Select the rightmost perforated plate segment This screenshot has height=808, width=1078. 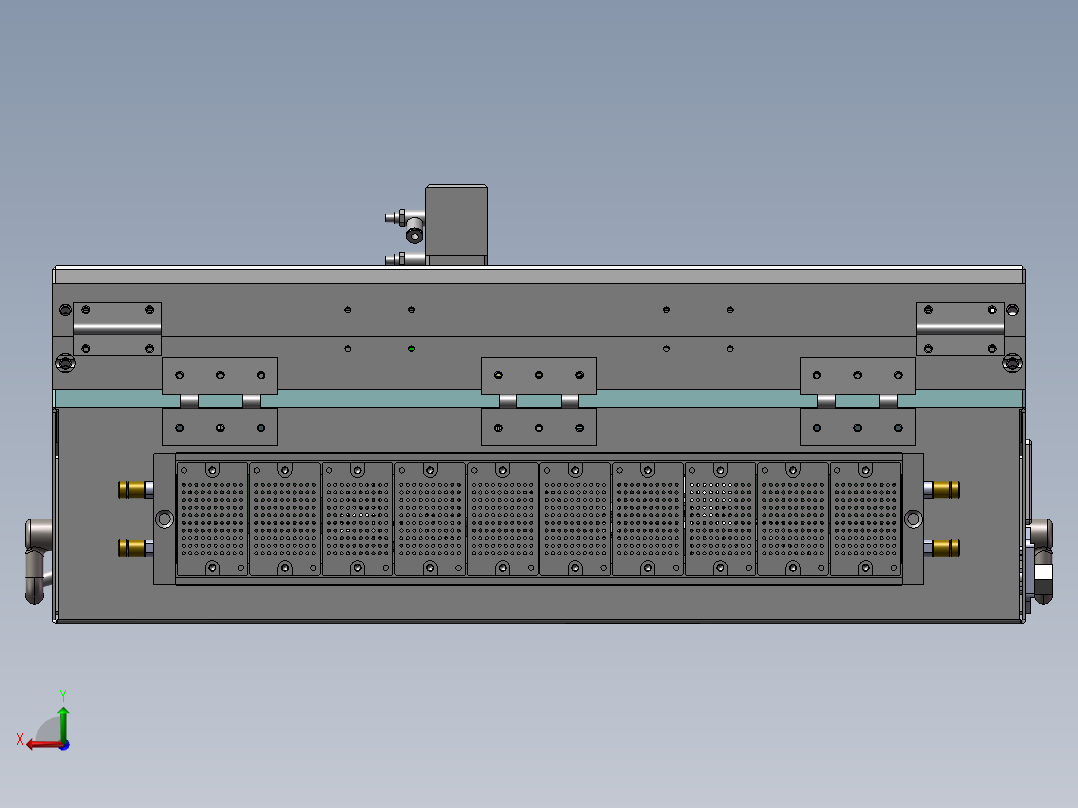[865, 515]
